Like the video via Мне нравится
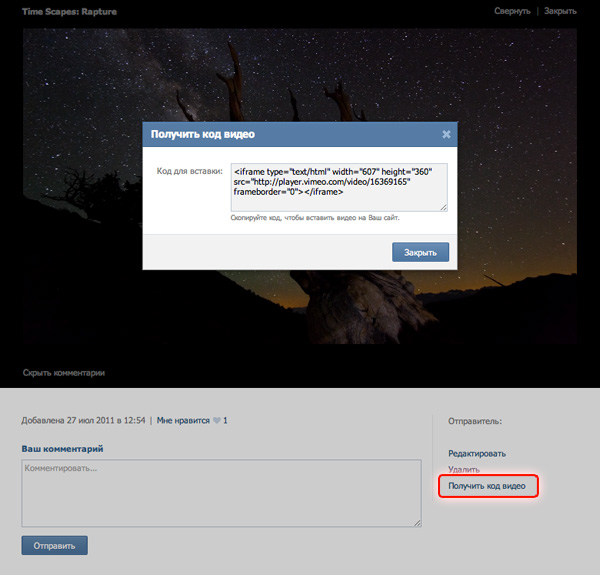 coord(183,420)
